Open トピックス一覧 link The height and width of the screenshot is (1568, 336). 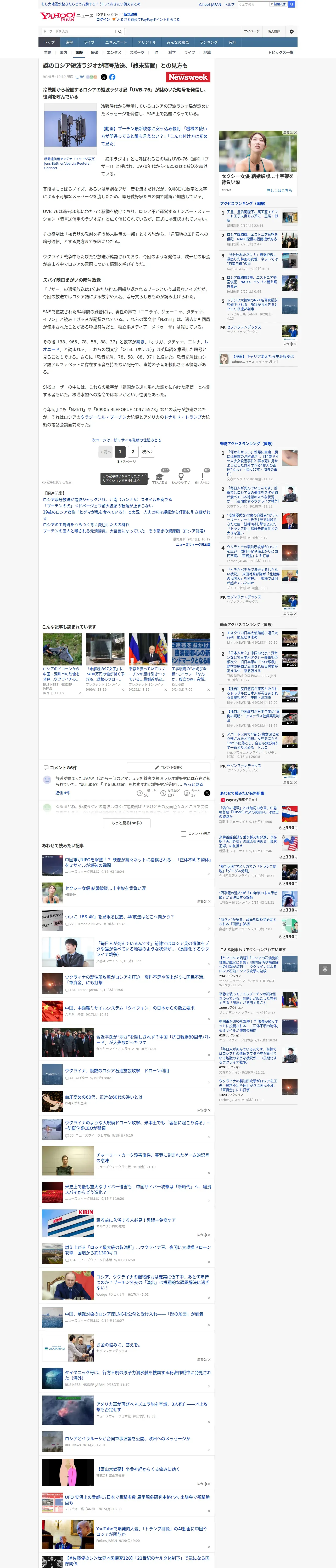coord(281,52)
